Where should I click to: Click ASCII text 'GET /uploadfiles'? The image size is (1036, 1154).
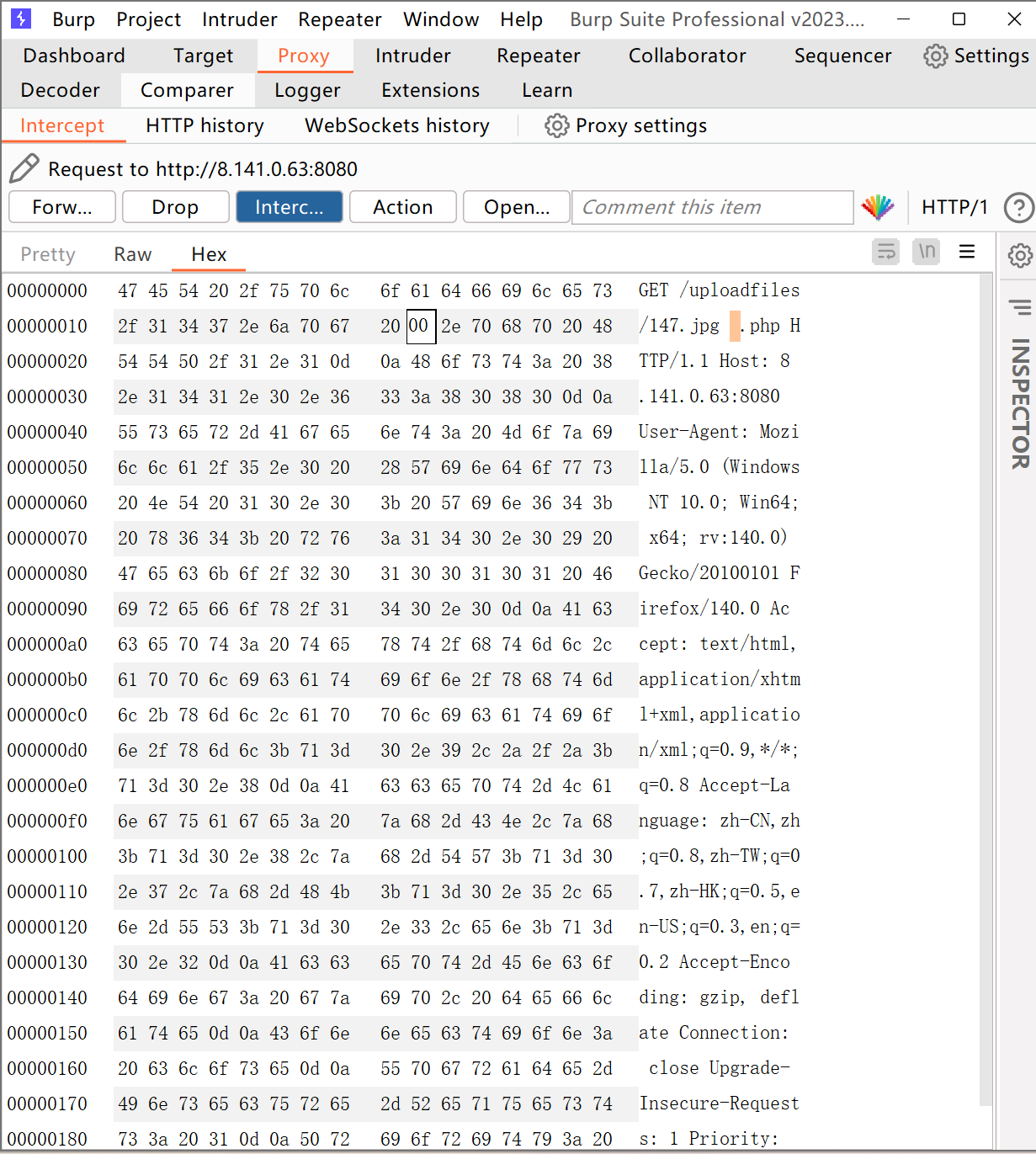719,290
